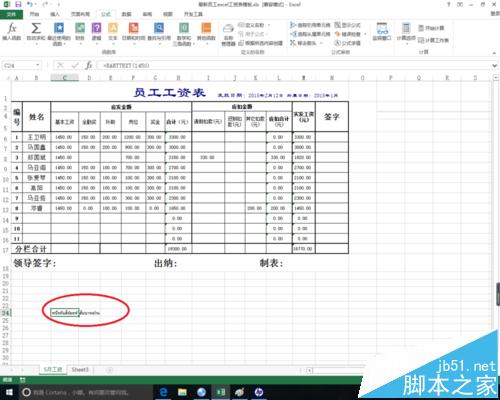The height and width of the screenshot is (400, 500).
Task: Switch to the Insert tab
Action: pyautogui.click(x=55, y=14)
